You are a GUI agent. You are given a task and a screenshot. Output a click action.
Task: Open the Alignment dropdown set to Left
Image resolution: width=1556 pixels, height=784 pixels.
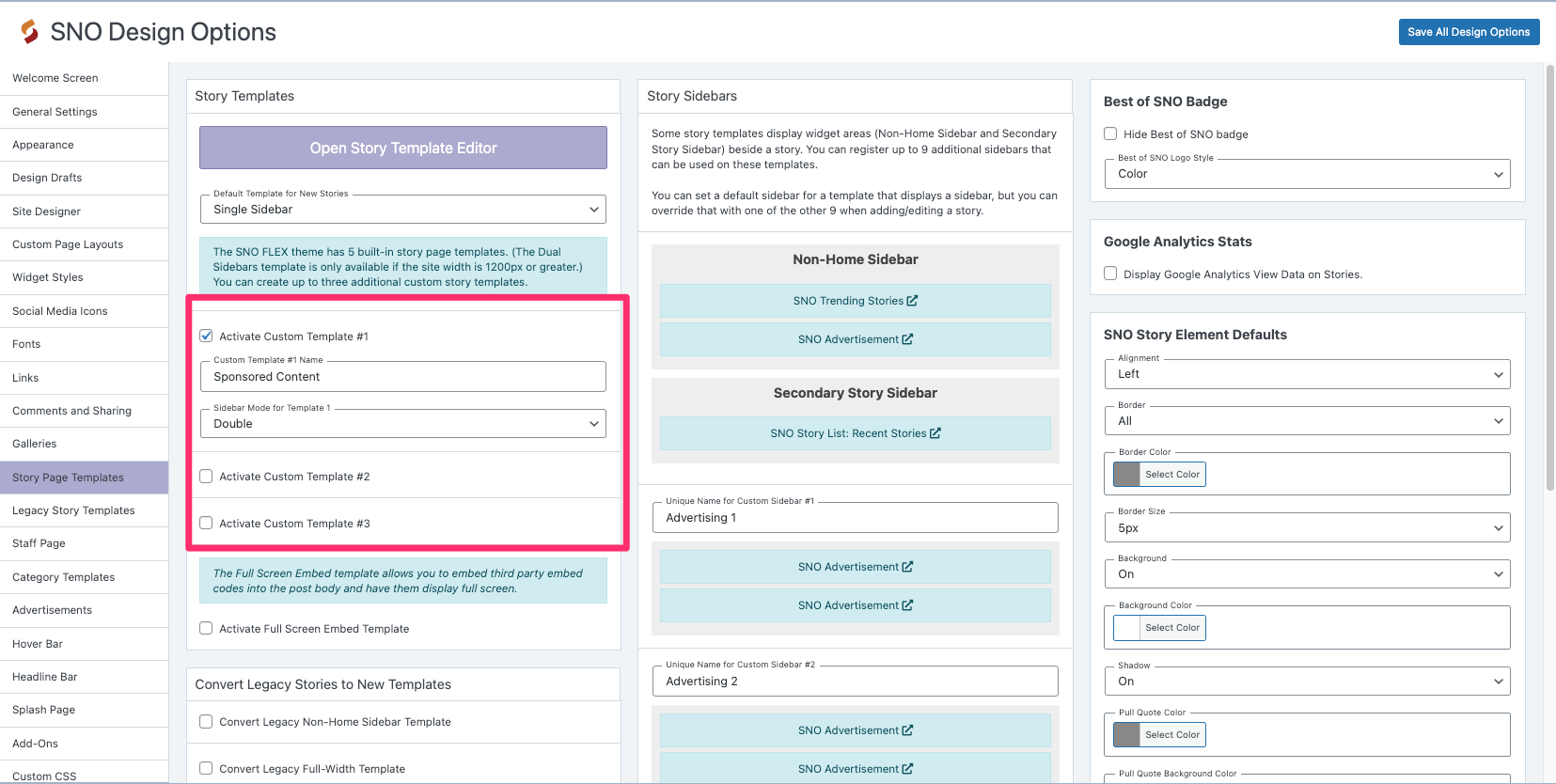pos(1308,374)
